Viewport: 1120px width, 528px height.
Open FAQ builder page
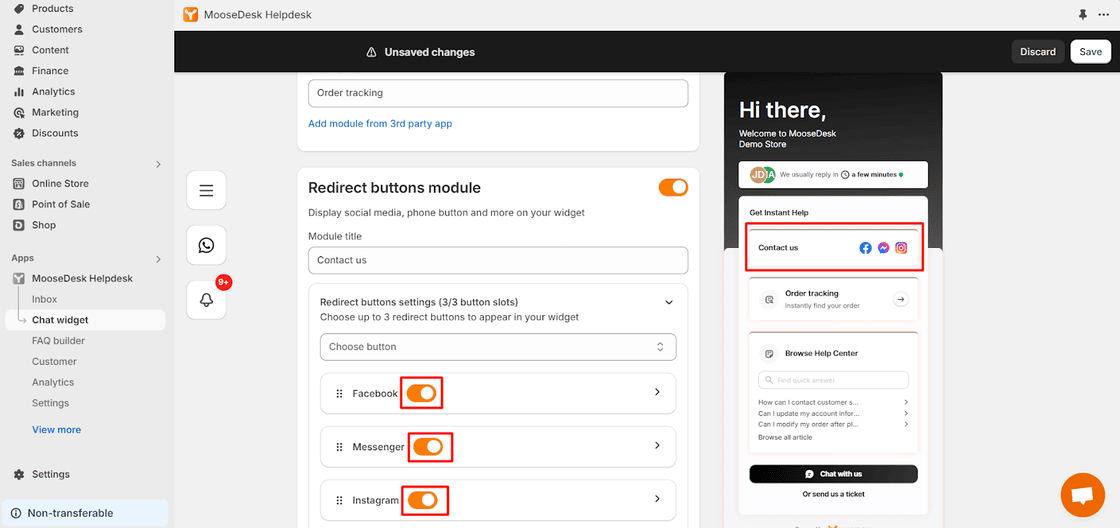coord(58,341)
